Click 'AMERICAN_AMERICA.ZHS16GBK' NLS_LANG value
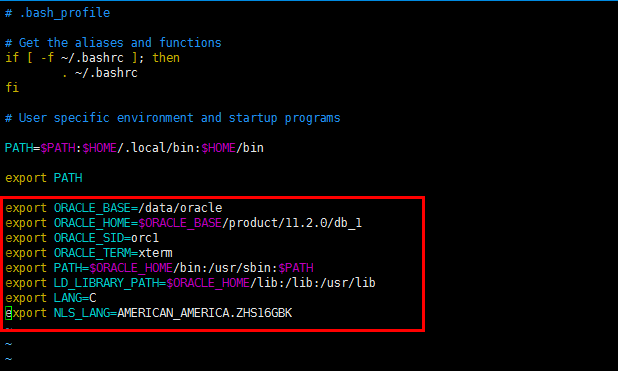The height and width of the screenshot is (371, 618). (x=205, y=313)
